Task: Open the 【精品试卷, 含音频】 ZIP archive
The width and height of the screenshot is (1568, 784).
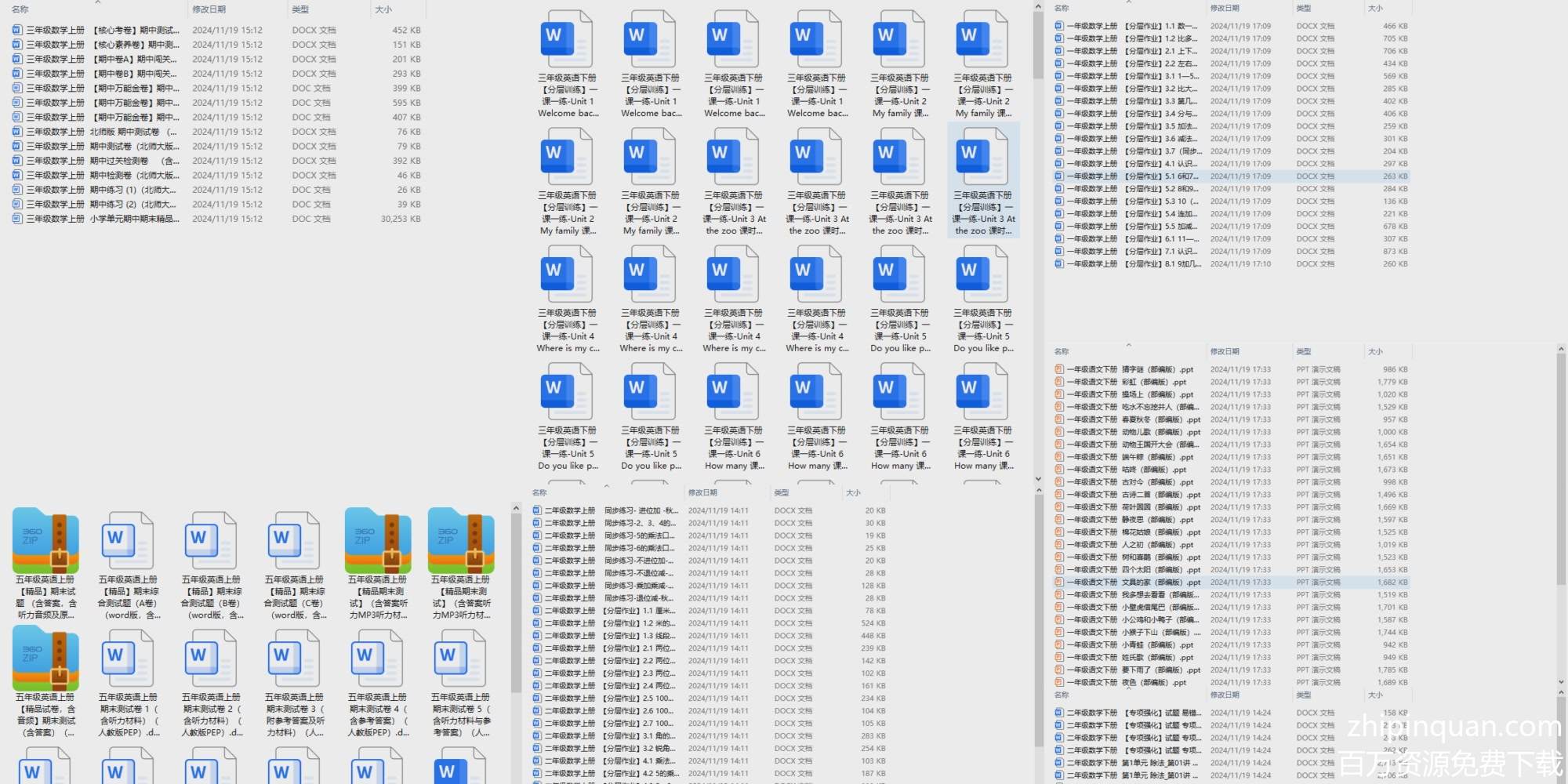Action: tap(45, 682)
